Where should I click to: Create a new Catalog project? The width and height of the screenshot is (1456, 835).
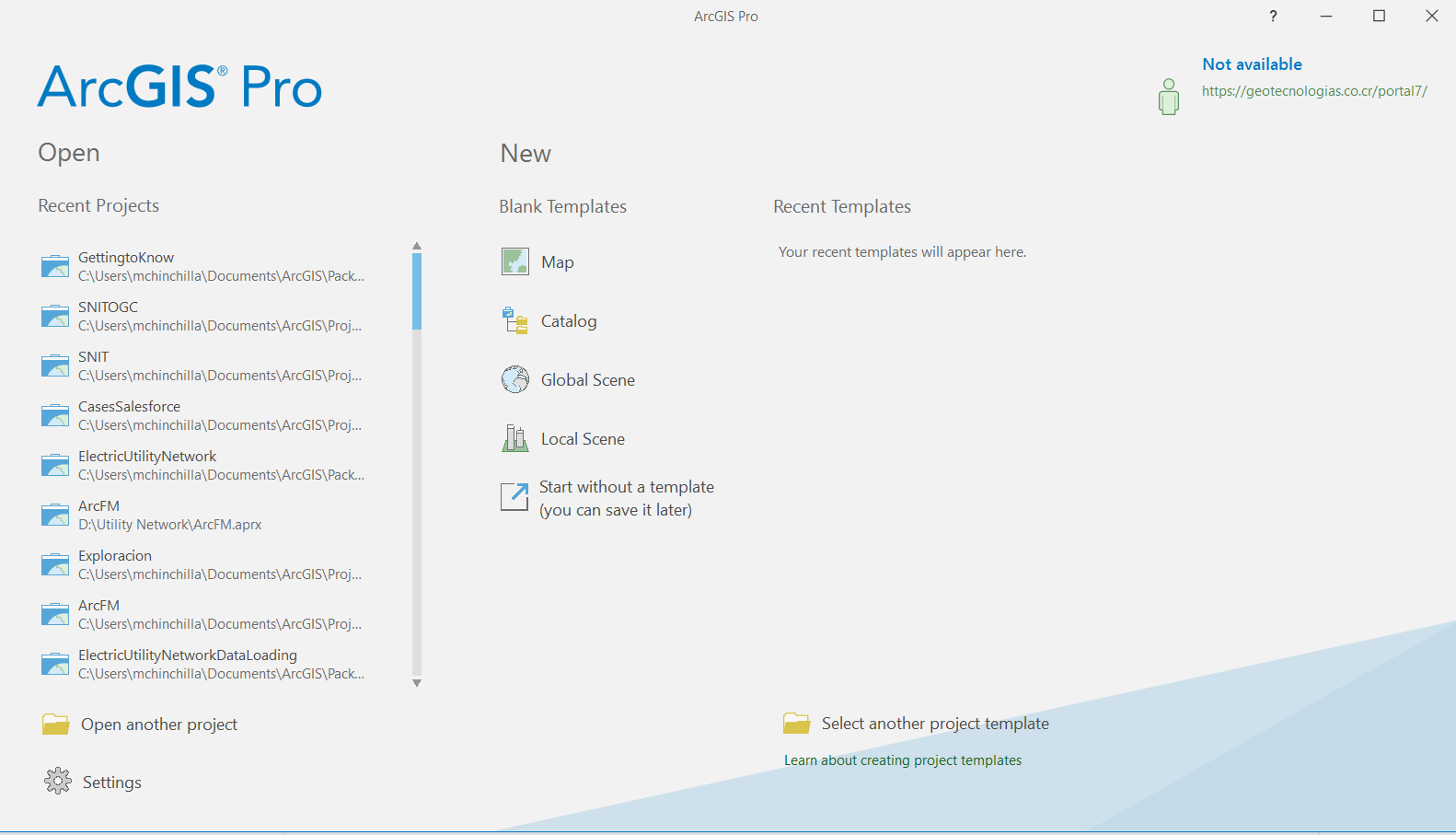[549, 320]
